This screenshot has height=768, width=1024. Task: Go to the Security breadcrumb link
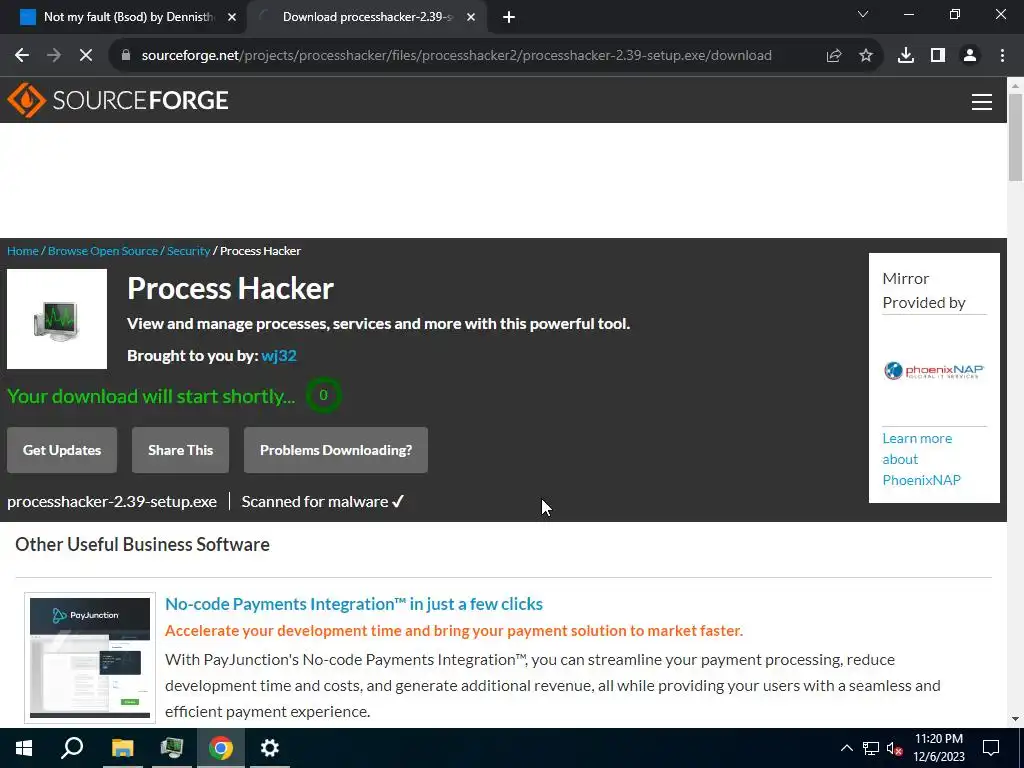(x=188, y=251)
